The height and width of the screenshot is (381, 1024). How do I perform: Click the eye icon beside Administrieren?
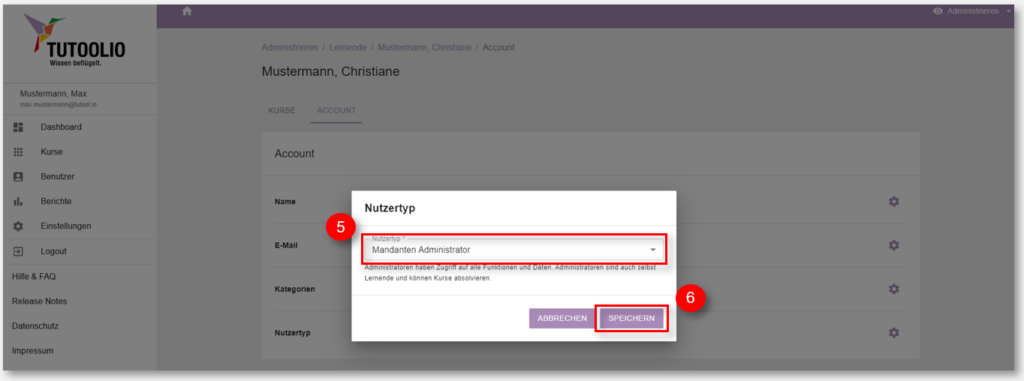tap(938, 11)
